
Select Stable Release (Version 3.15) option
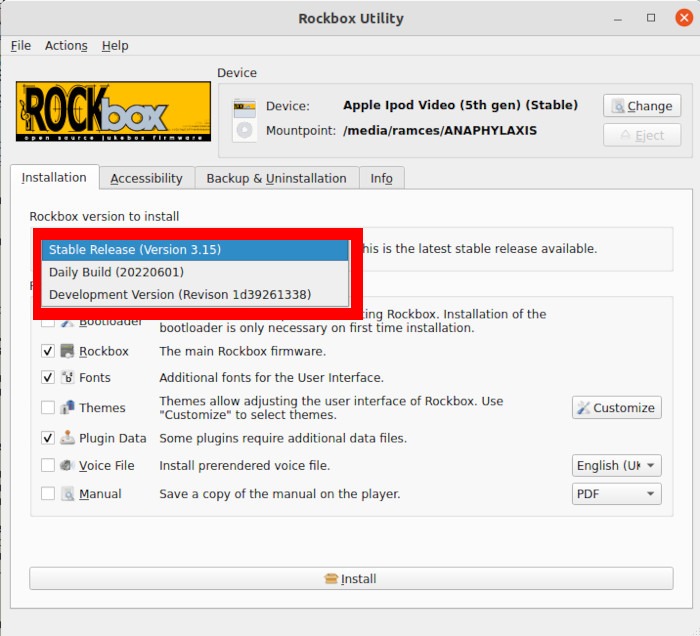point(195,250)
